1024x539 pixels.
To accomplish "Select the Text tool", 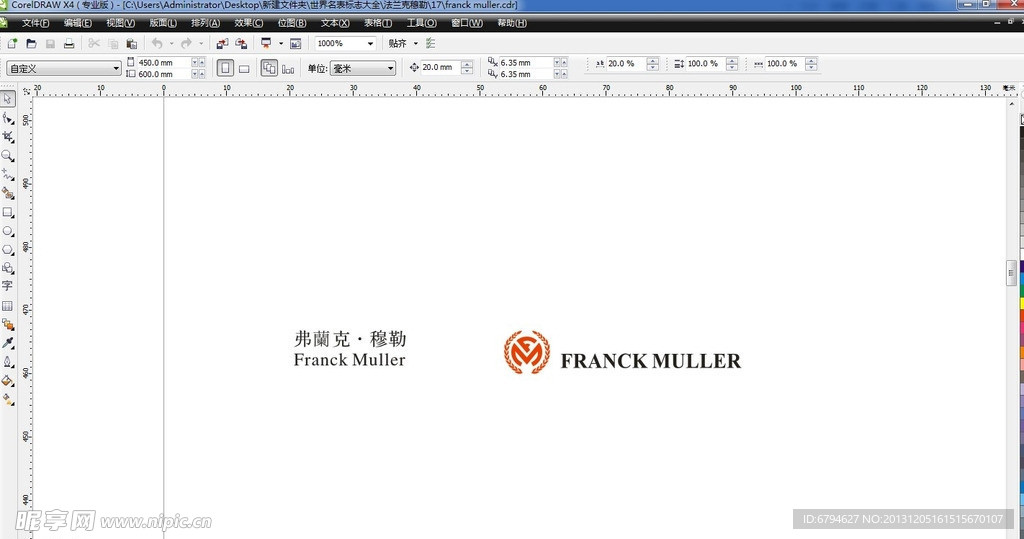I will 7,286.
